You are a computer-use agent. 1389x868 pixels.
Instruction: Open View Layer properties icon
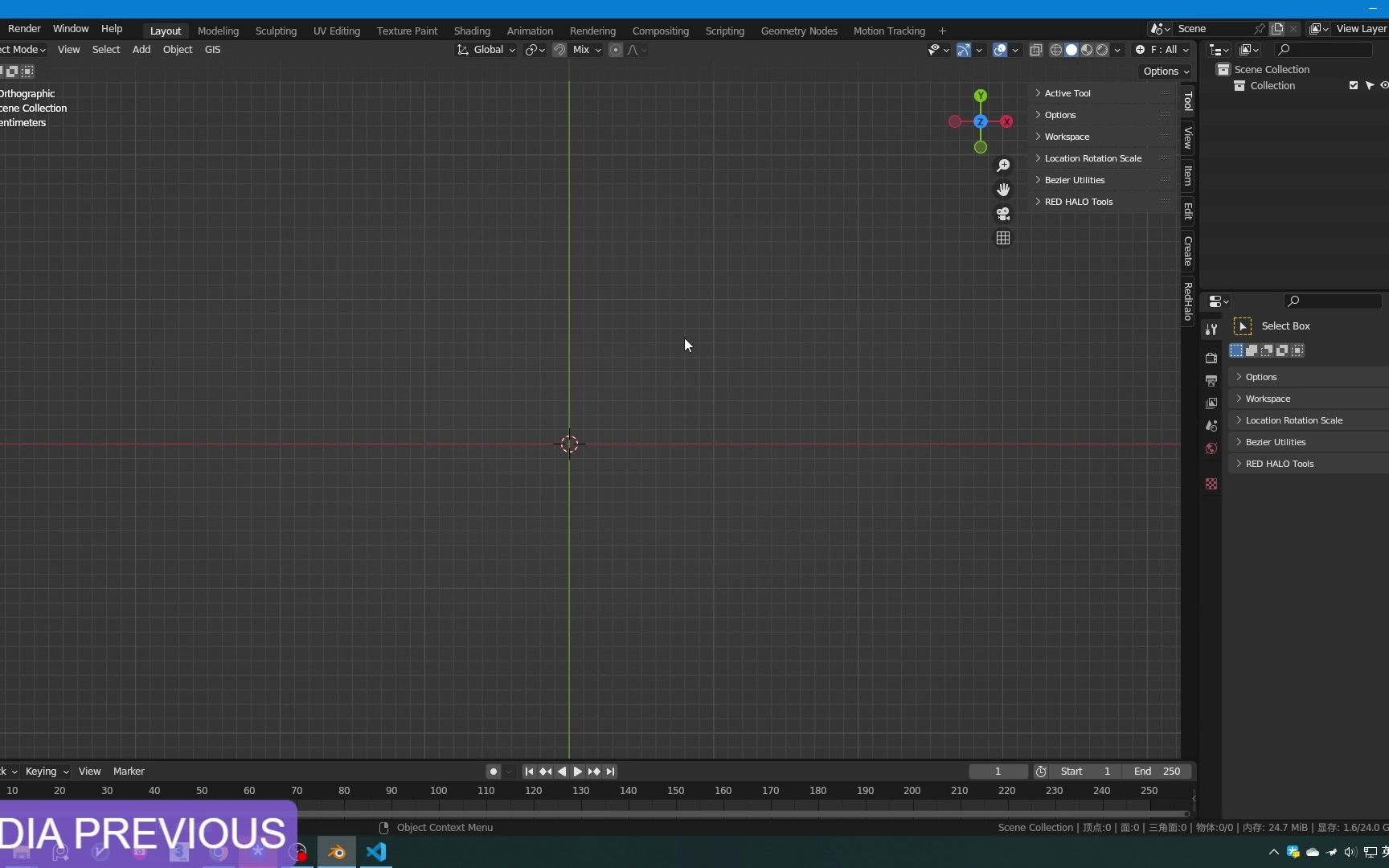point(1211,402)
